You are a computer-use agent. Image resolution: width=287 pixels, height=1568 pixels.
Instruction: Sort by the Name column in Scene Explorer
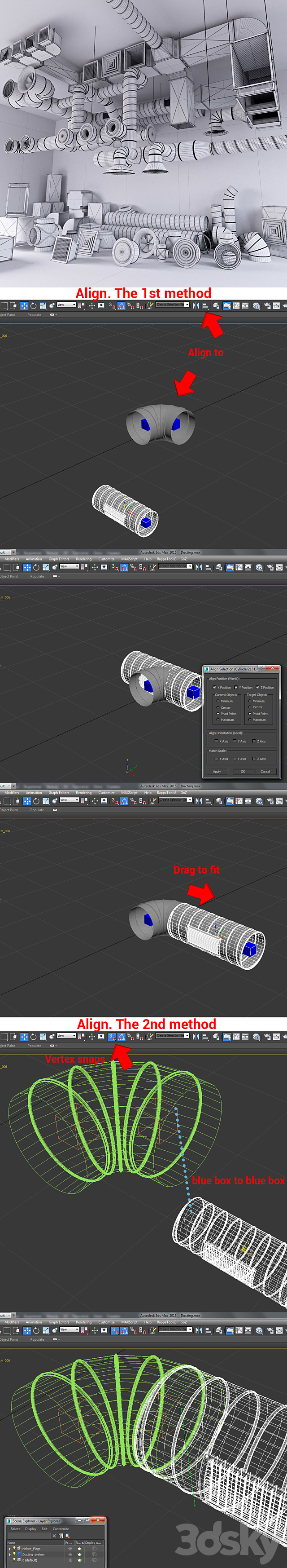[36, 1543]
